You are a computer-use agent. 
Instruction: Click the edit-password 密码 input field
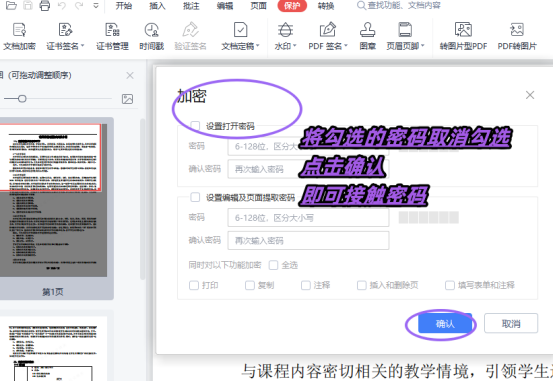pyautogui.click(x=308, y=218)
